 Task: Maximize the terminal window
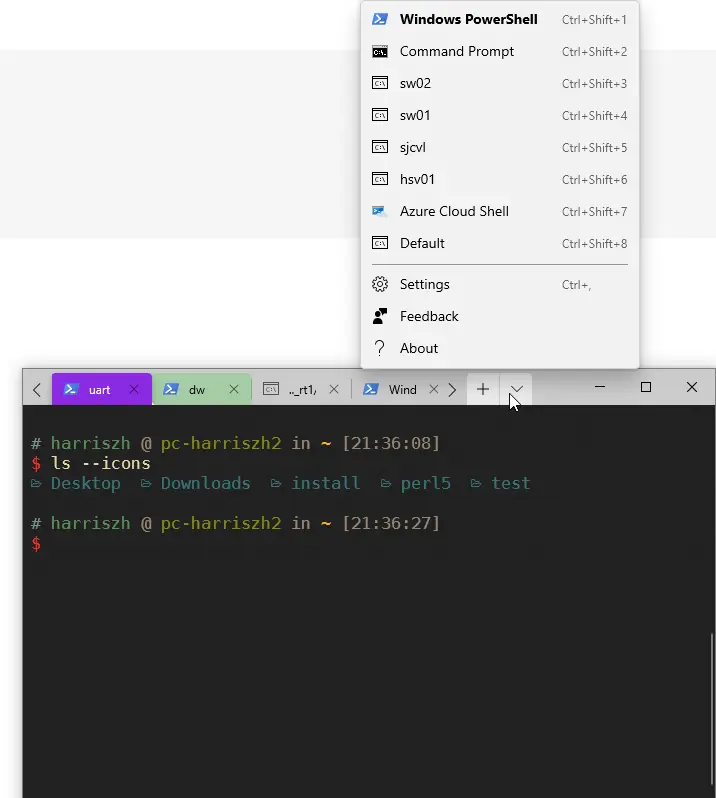tap(646, 387)
